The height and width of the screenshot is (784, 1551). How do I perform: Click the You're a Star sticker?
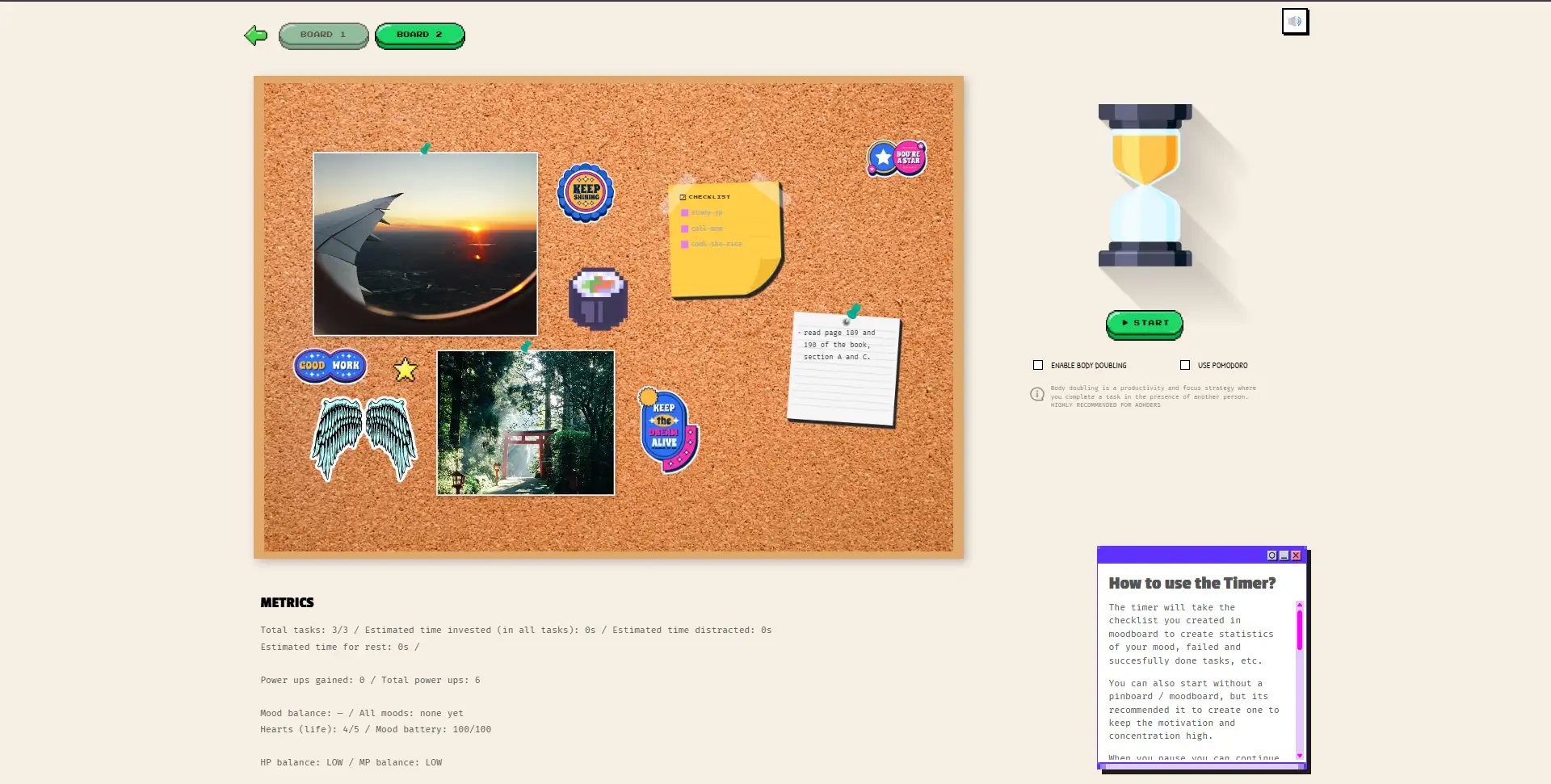897,158
